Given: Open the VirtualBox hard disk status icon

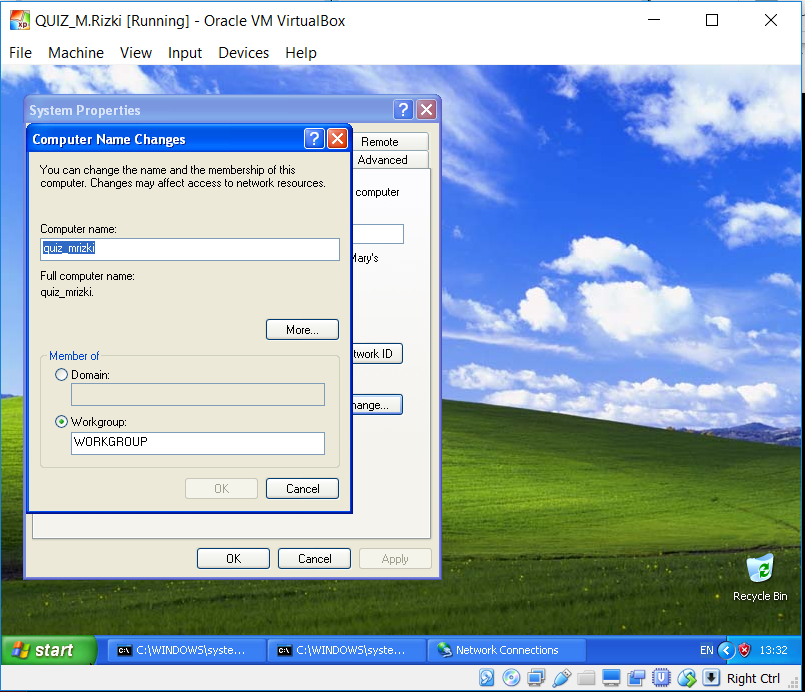Looking at the screenshot, I should point(487,677).
